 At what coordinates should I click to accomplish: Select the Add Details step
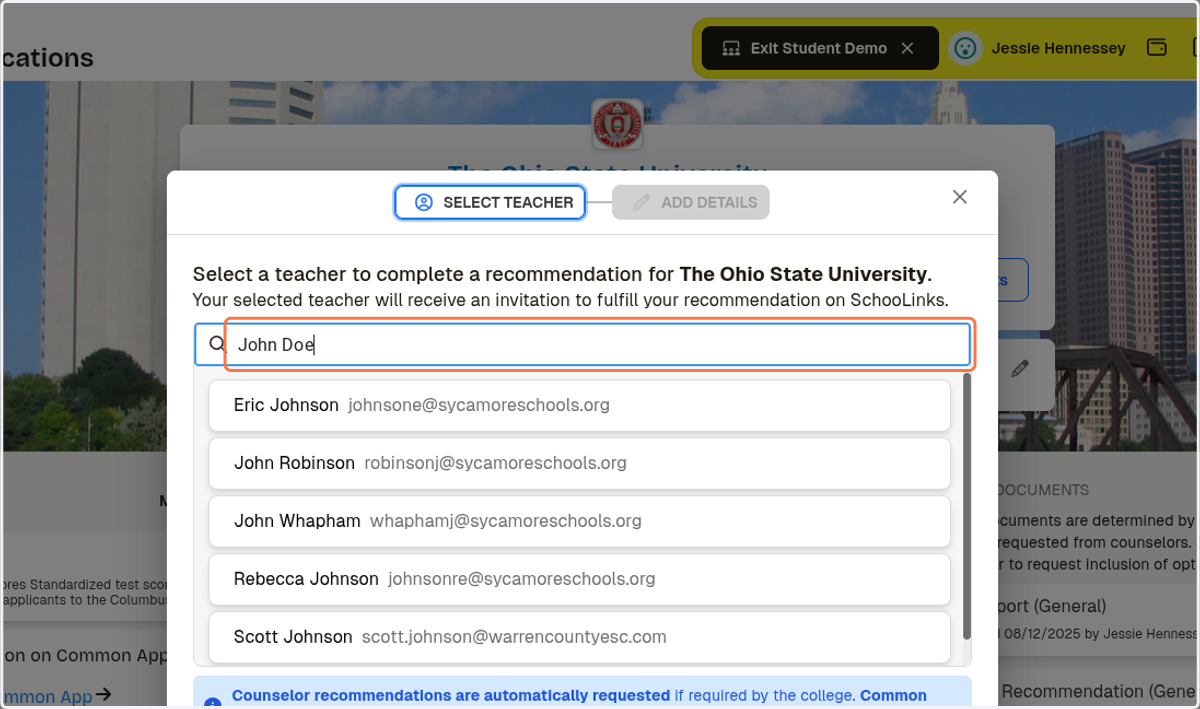coord(691,202)
